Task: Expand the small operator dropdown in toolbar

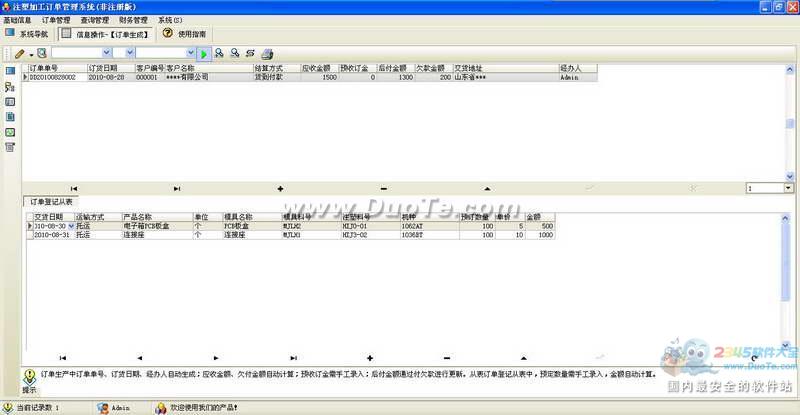Action: [x=129, y=53]
